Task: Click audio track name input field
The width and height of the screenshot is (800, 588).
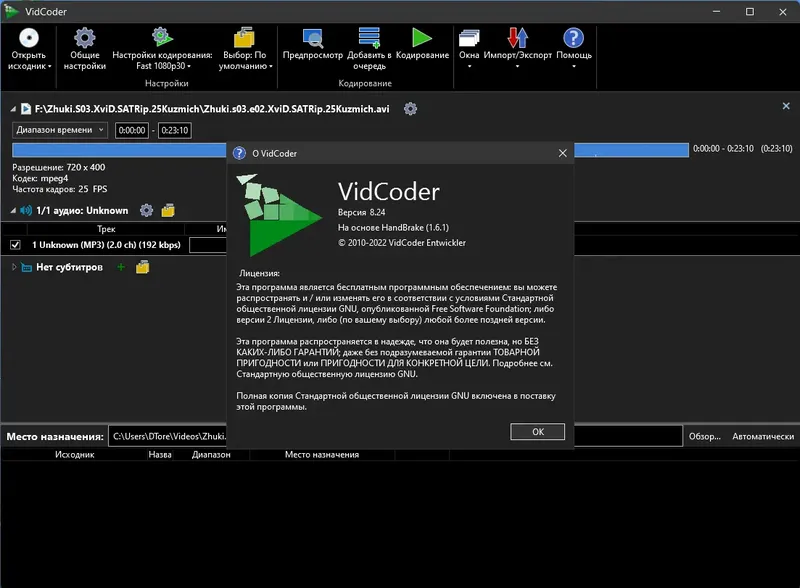Action: click(x=208, y=245)
